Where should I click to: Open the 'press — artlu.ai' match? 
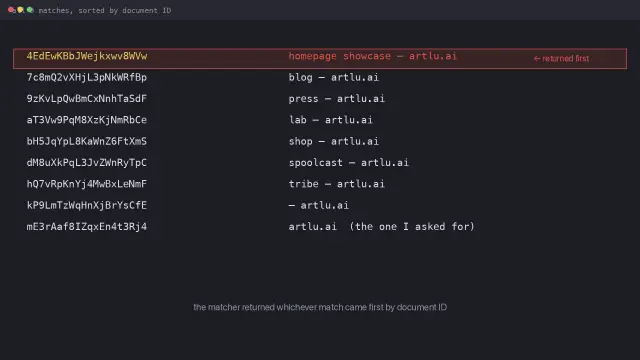(336, 99)
